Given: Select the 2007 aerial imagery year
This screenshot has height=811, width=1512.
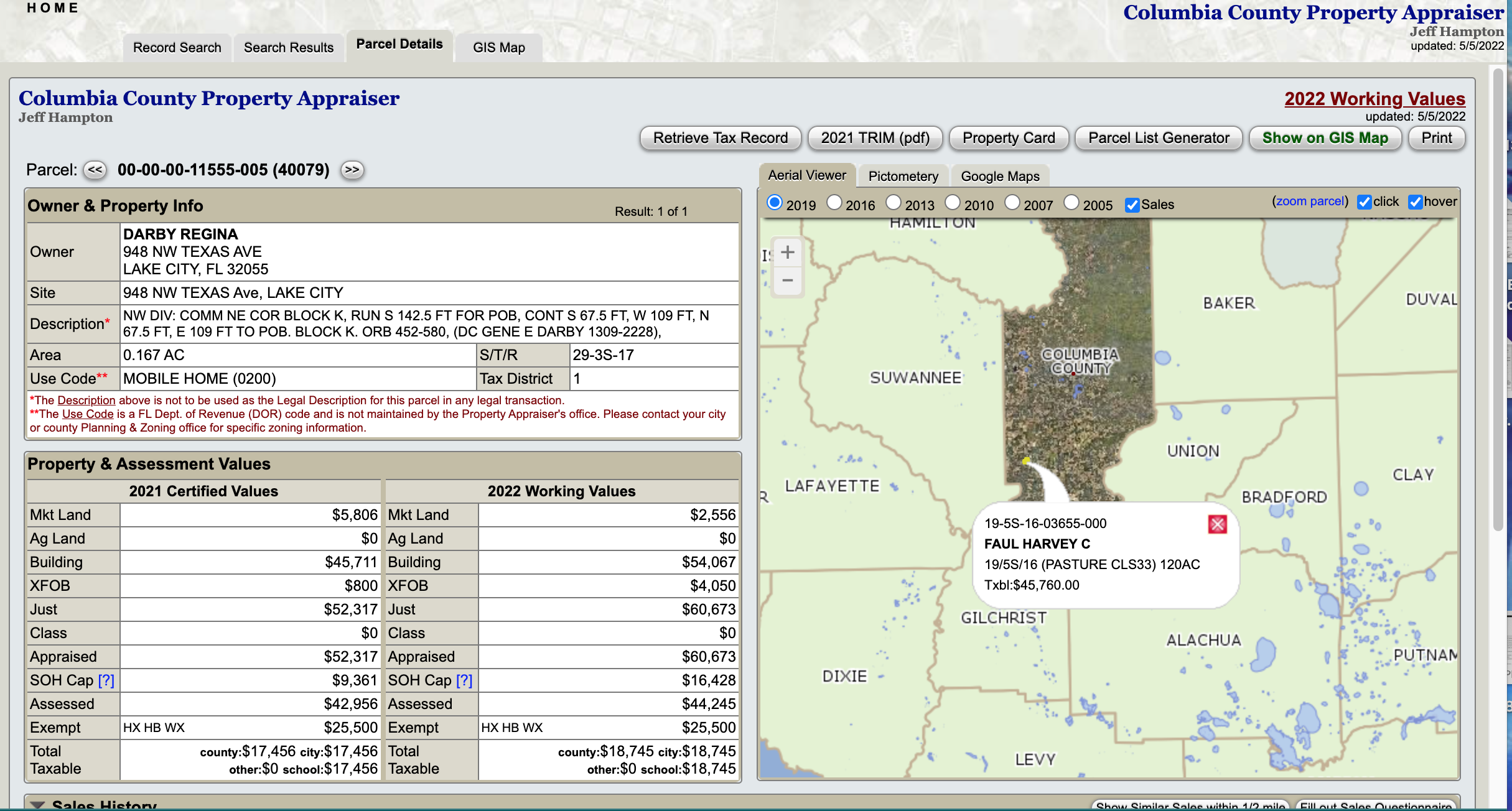Looking at the screenshot, I should (x=1012, y=203).
